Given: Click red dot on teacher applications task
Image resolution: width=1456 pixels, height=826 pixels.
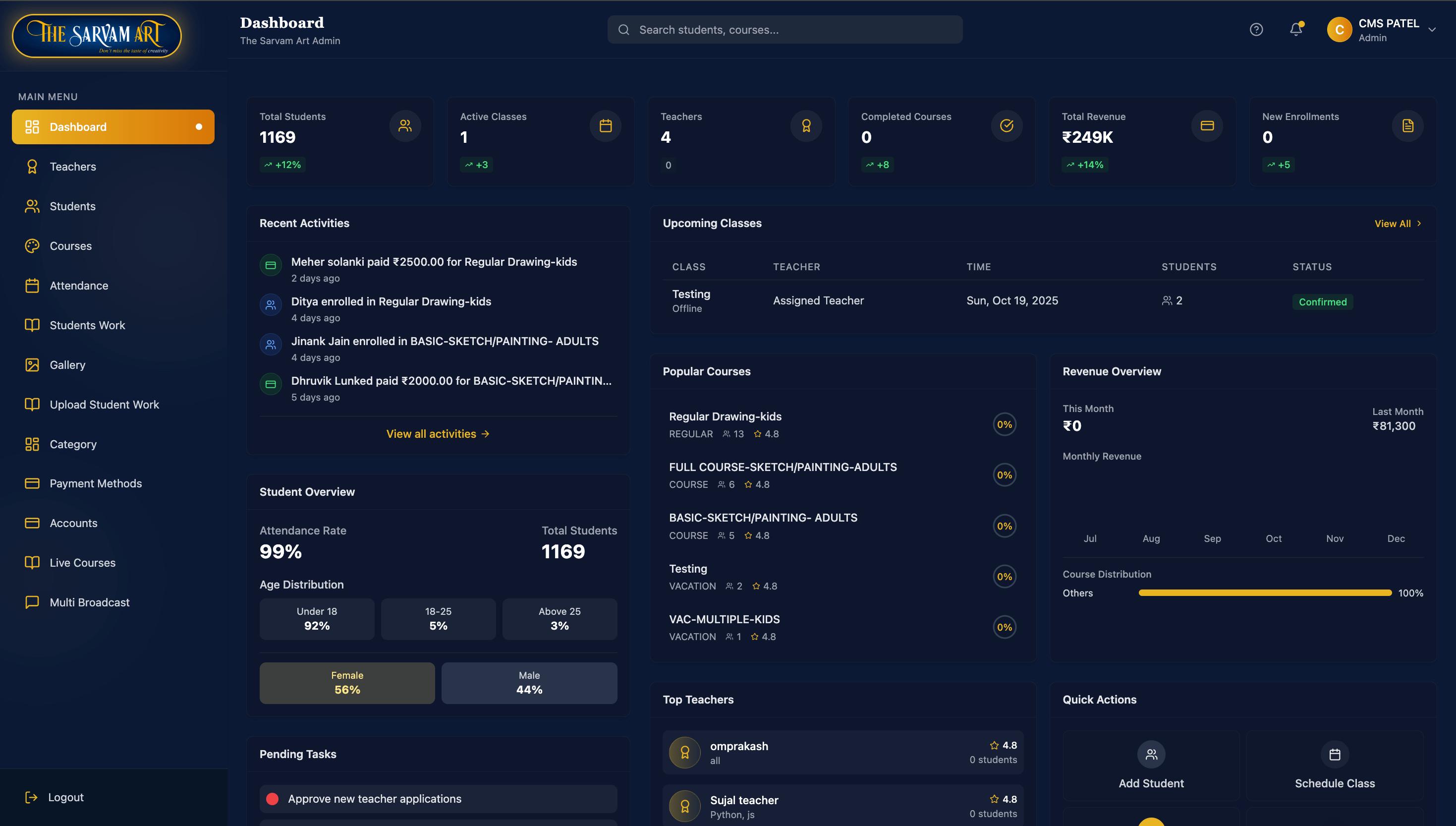Looking at the screenshot, I should click(x=272, y=799).
